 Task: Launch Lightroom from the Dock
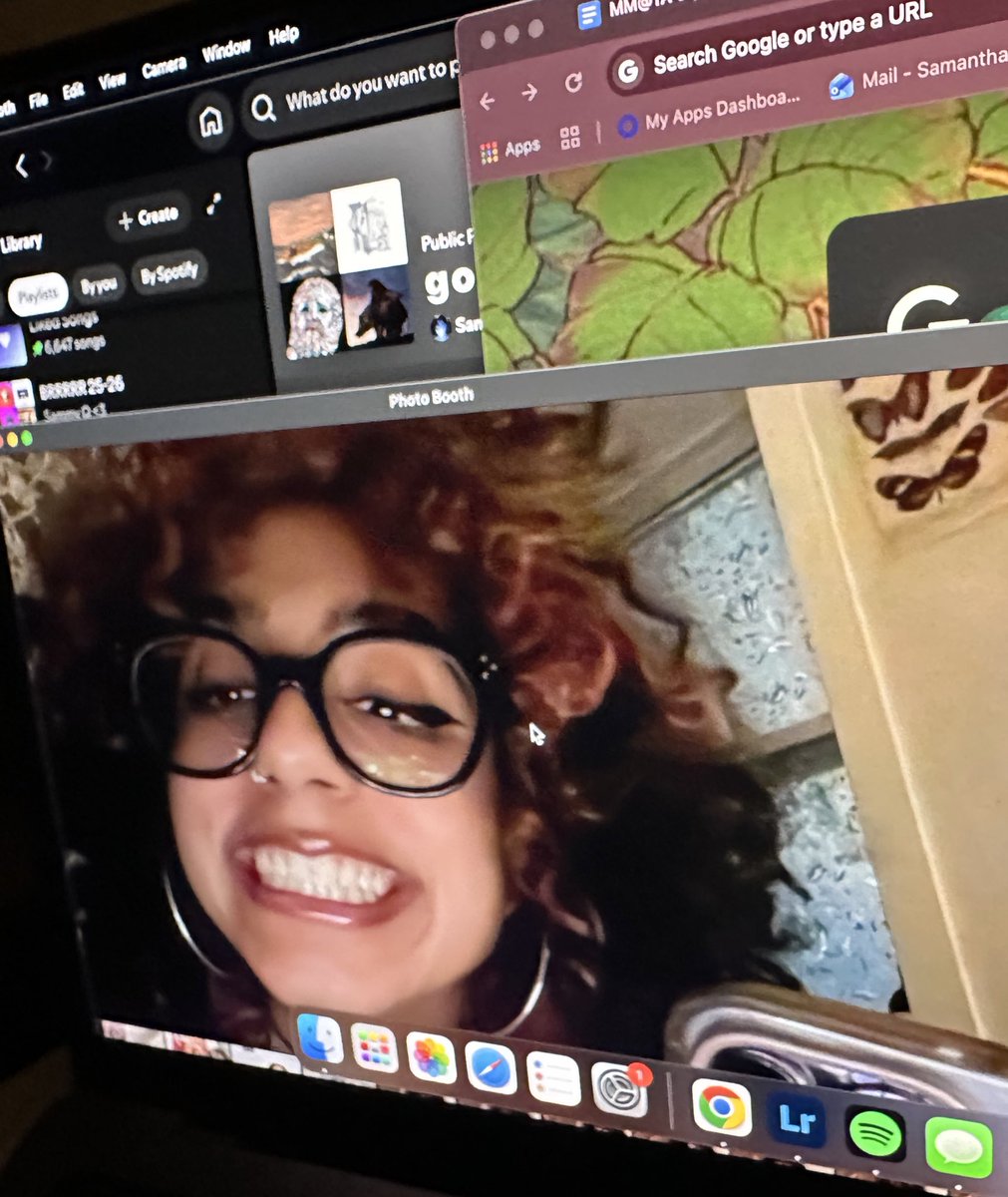pyautogui.click(x=798, y=1120)
